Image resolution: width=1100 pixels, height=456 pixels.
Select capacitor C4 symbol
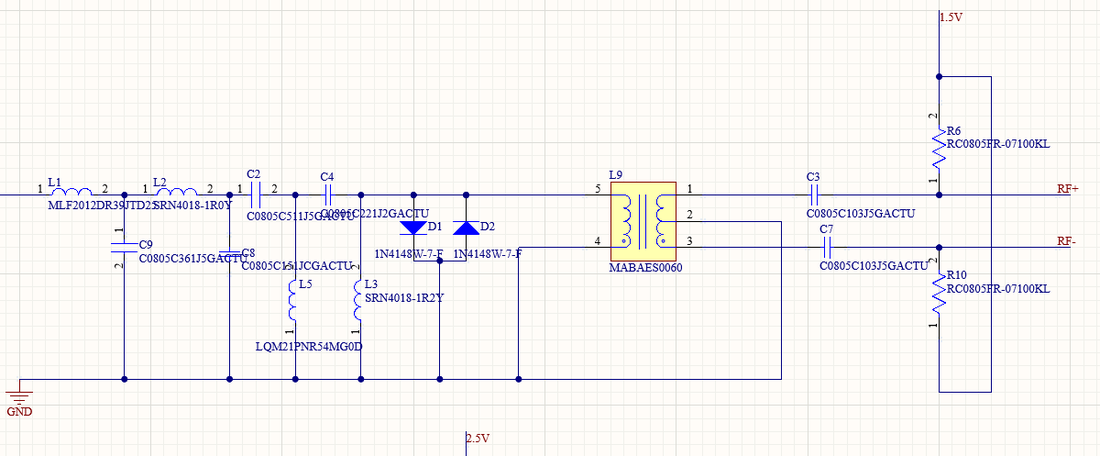click(328, 195)
